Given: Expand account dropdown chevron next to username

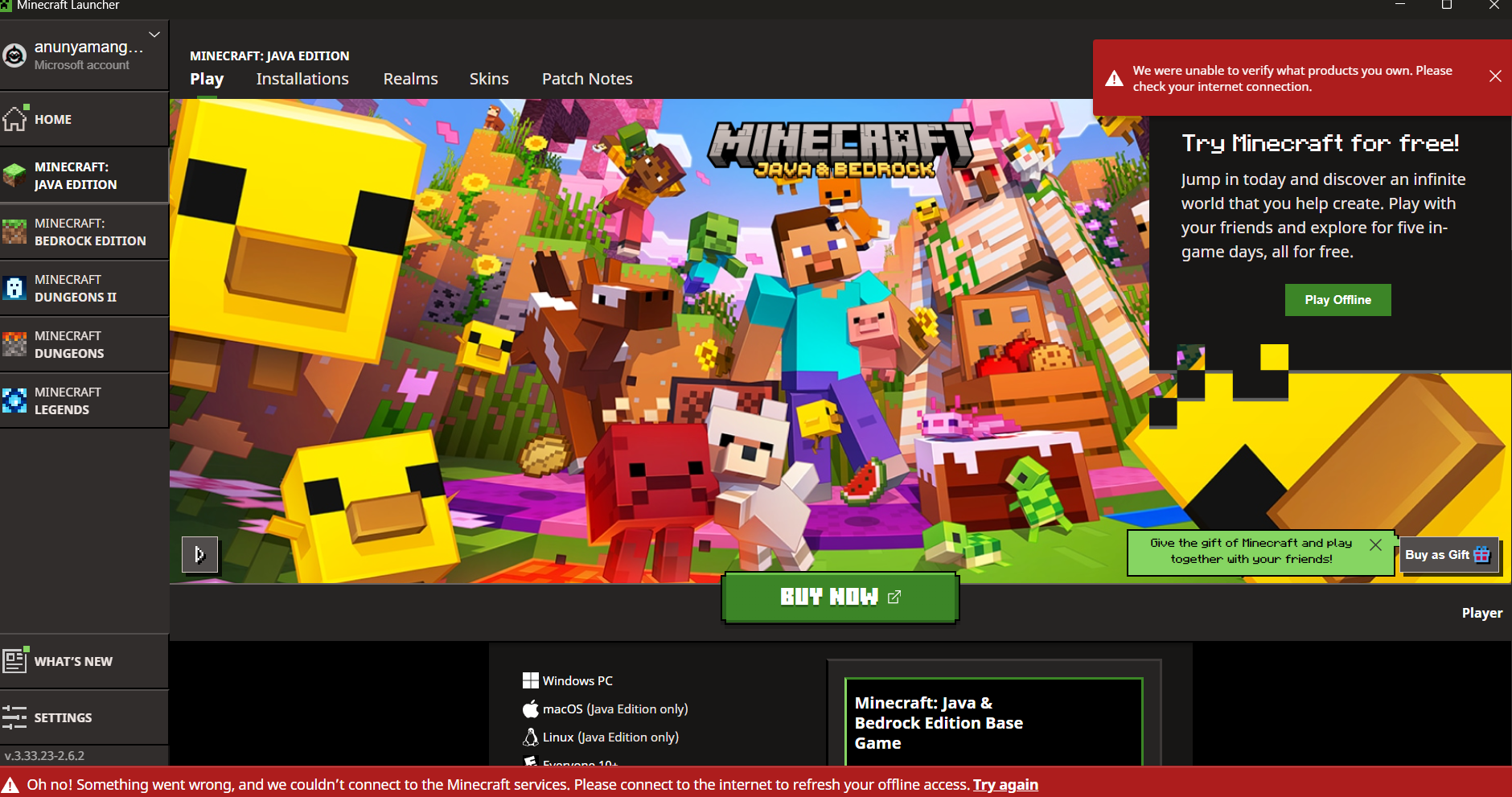Looking at the screenshot, I should click(x=154, y=35).
